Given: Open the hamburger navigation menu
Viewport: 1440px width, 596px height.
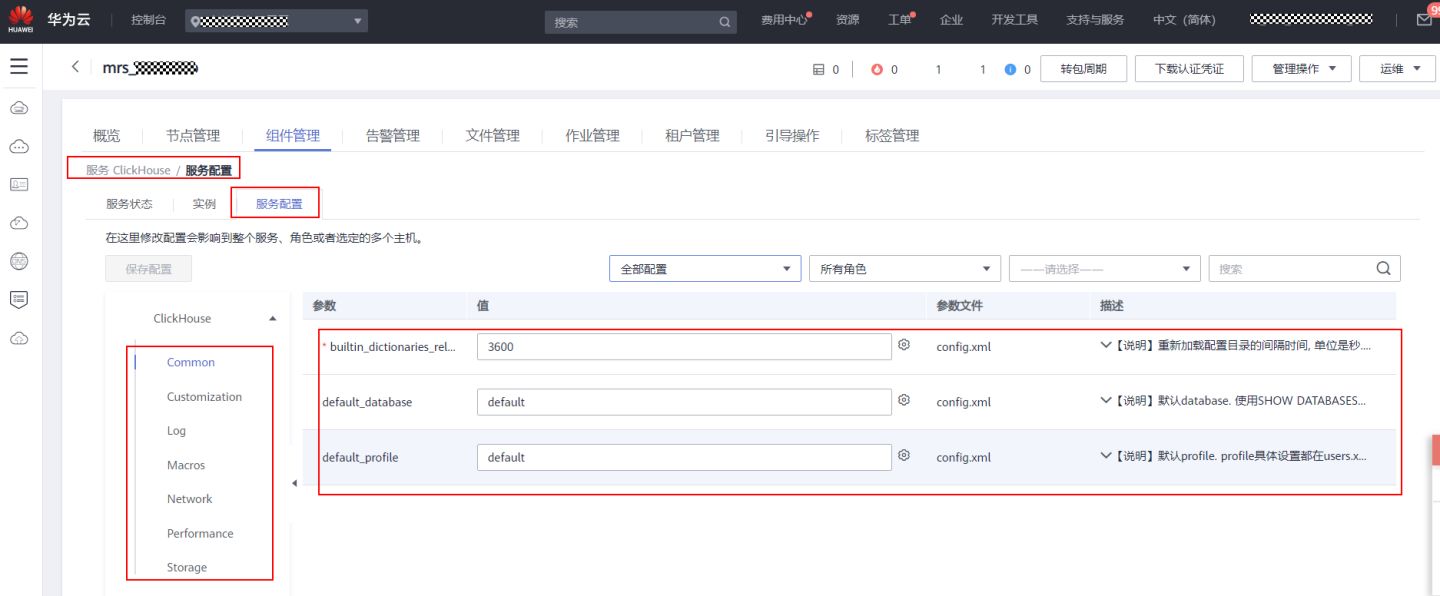Looking at the screenshot, I should click(19, 67).
